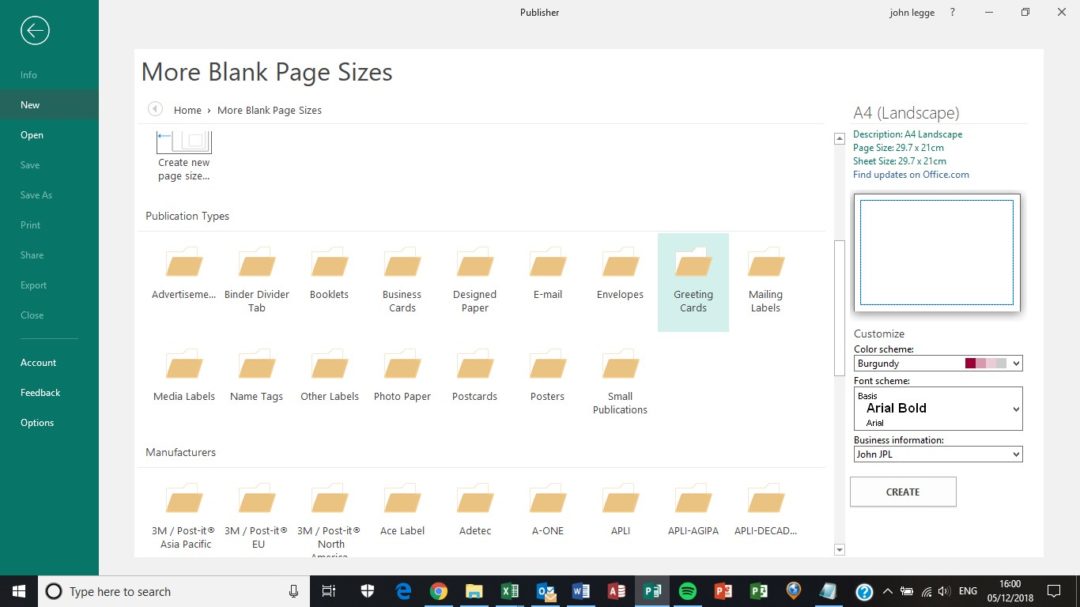Open Word from the taskbar
Image resolution: width=1080 pixels, height=607 pixels.
coord(581,591)
